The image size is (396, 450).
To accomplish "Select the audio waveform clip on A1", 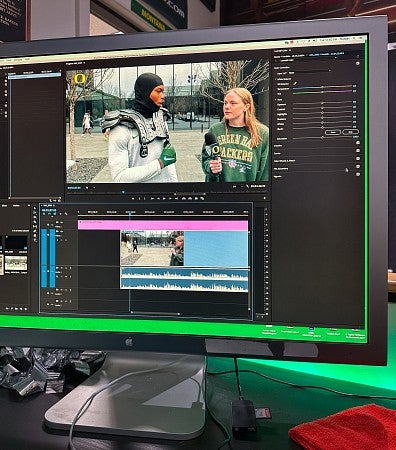I will click(x=184, y=279).
